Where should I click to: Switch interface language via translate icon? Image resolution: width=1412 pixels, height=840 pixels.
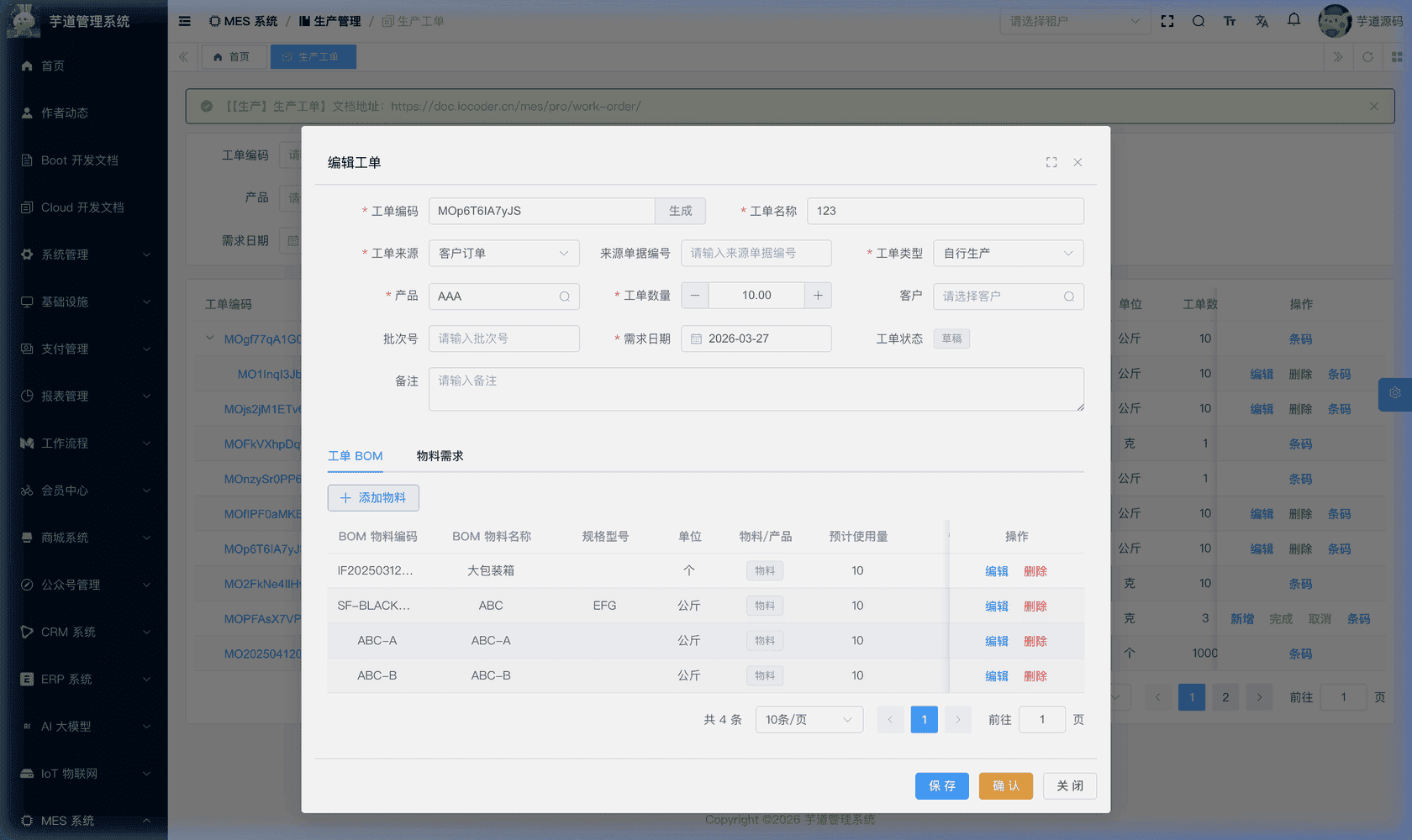click(1262, 21)
